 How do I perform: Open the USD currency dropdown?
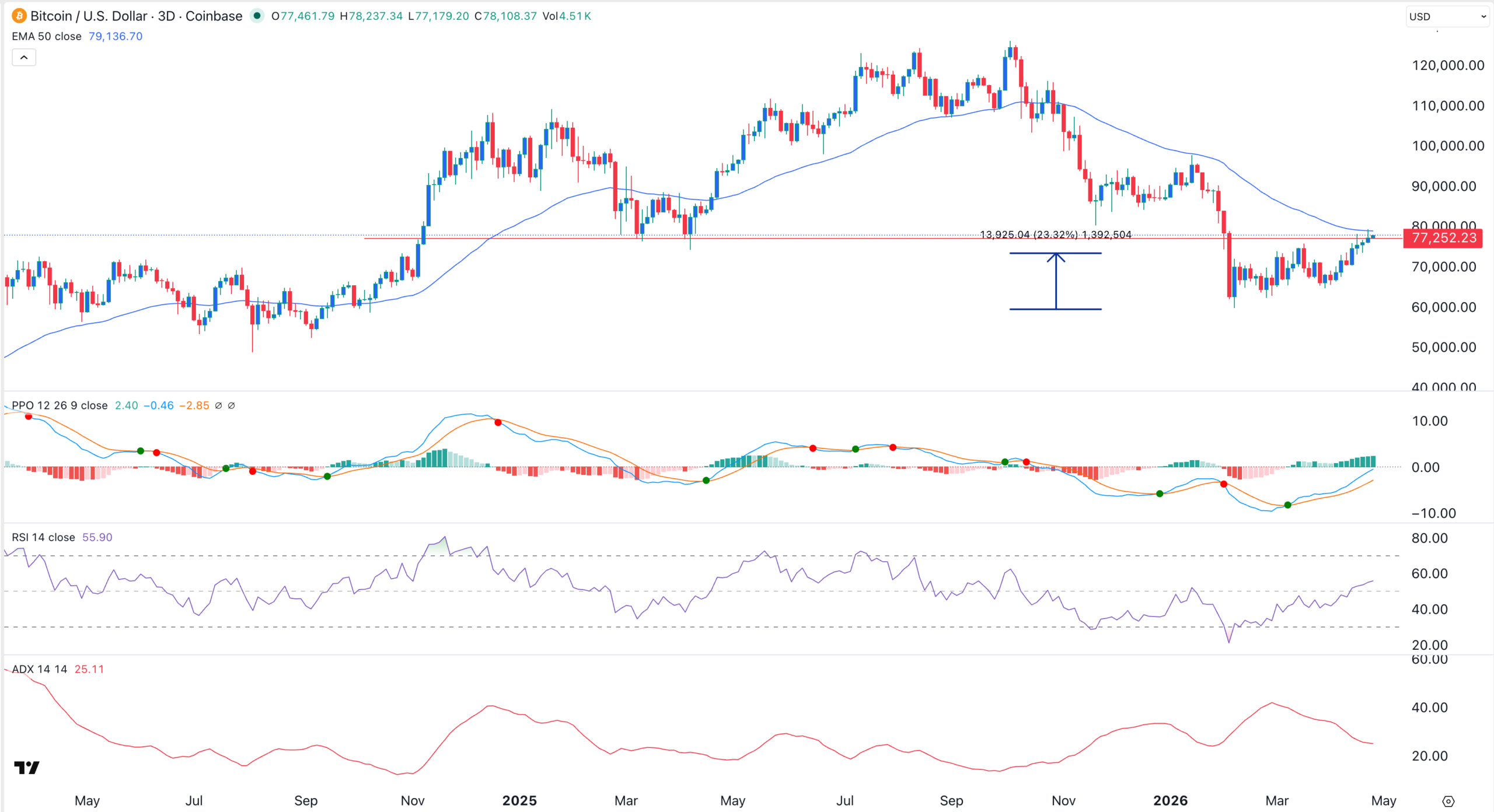pos(1448,16)
